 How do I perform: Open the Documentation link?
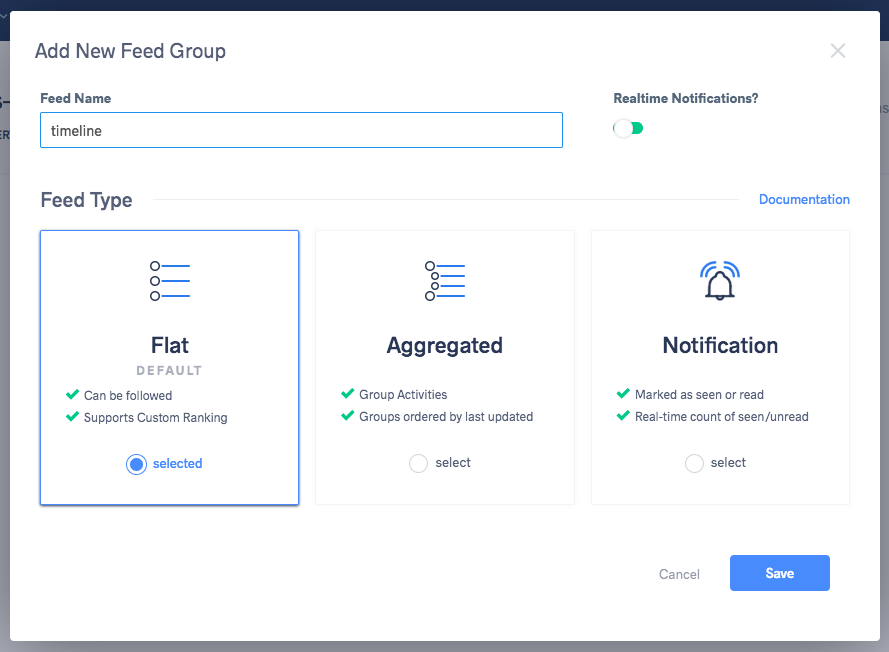(804, 199)
